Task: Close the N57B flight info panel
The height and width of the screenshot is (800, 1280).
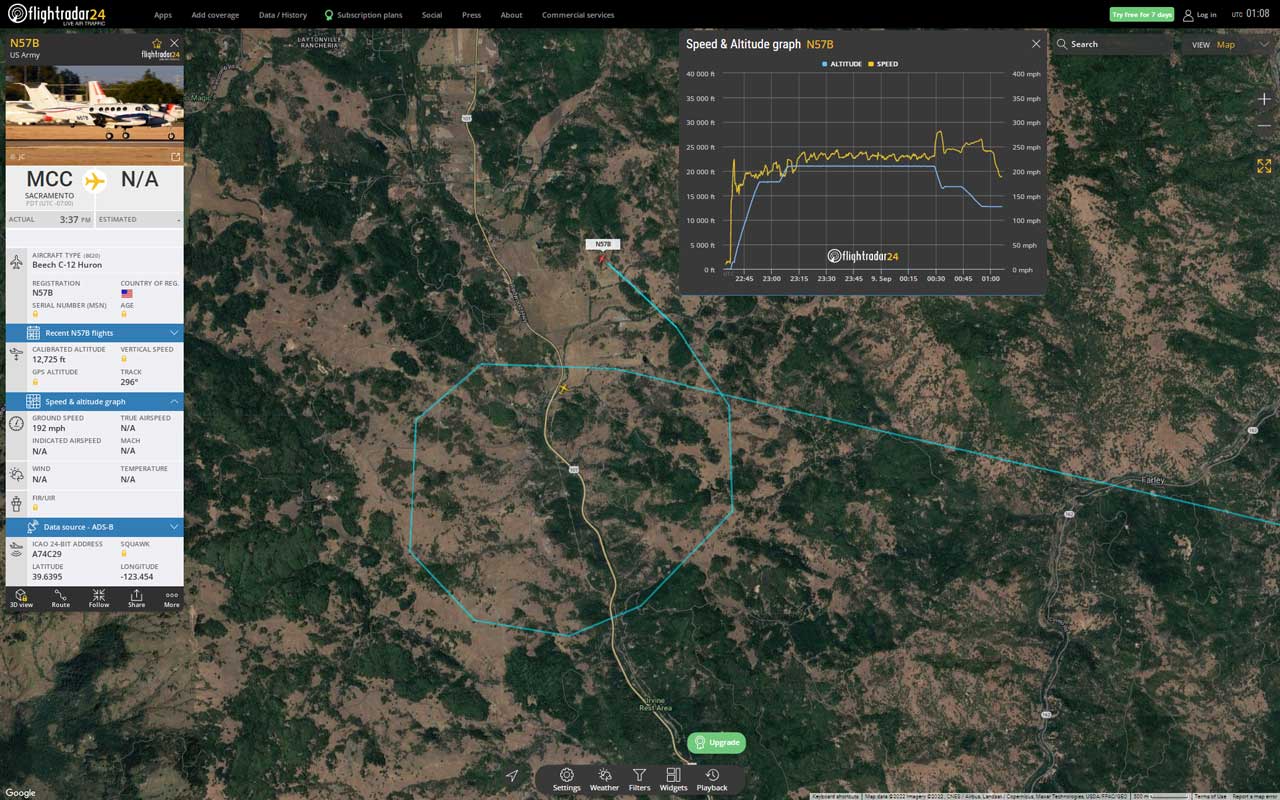Action: 174,43
